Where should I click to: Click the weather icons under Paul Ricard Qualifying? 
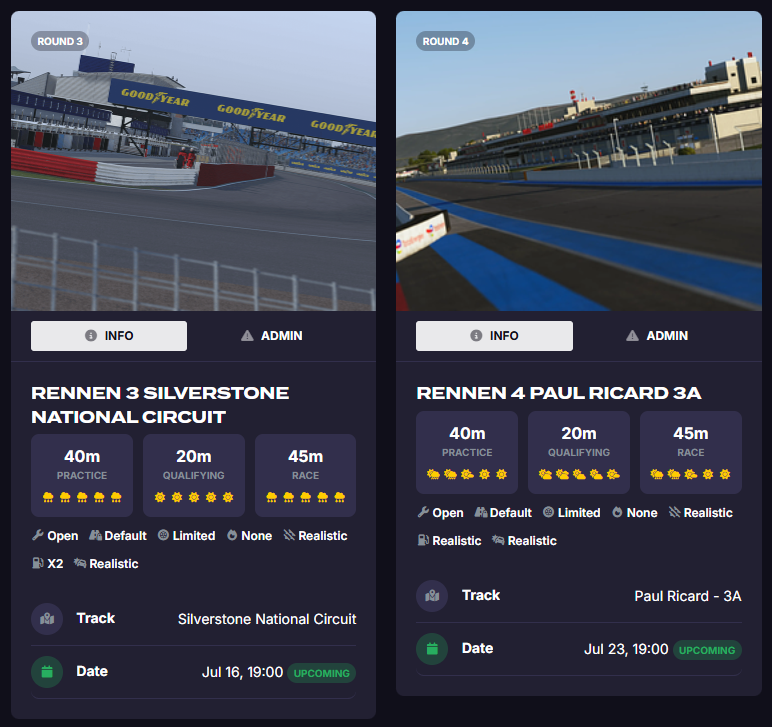[579, 474]
